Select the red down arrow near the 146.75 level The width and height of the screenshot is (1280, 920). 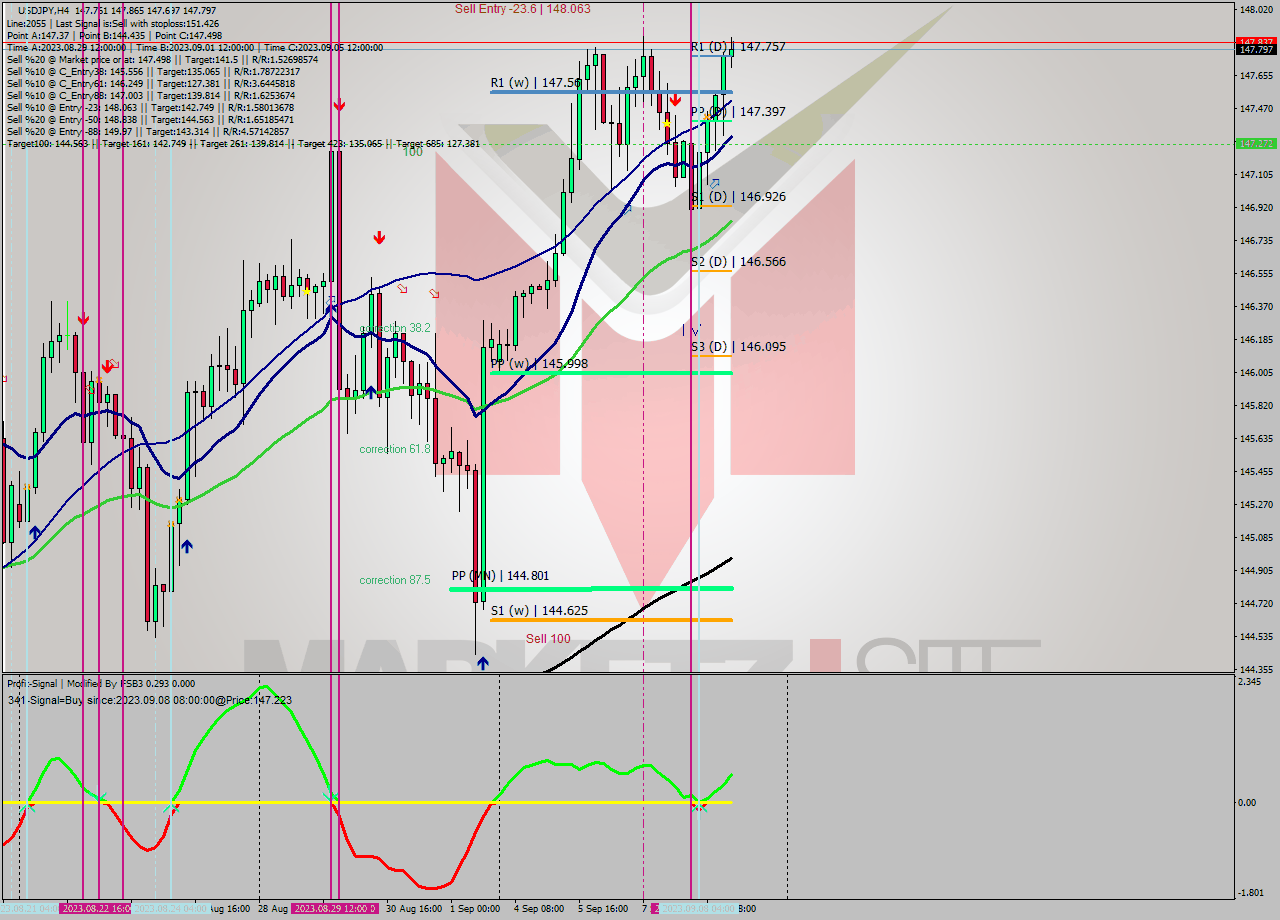[380, 237]
